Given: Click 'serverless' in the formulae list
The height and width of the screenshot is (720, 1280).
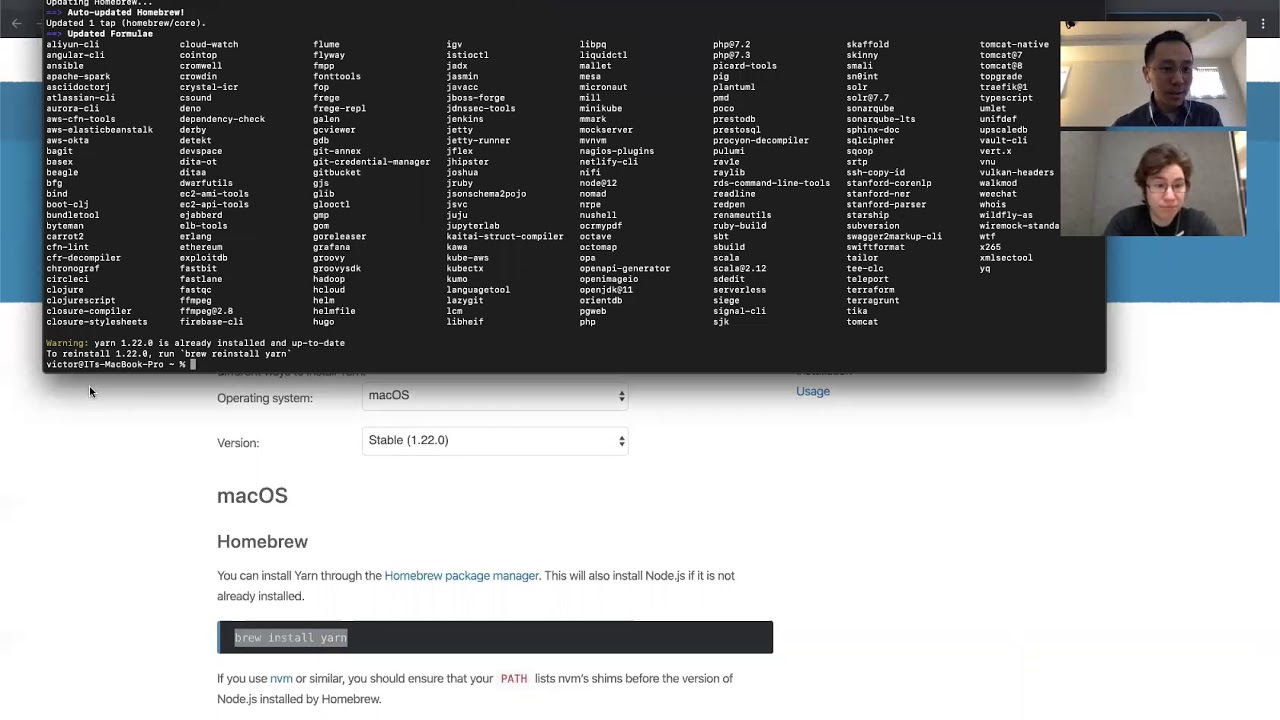Looking at the screenshot, I should click(x=739, y=290).
